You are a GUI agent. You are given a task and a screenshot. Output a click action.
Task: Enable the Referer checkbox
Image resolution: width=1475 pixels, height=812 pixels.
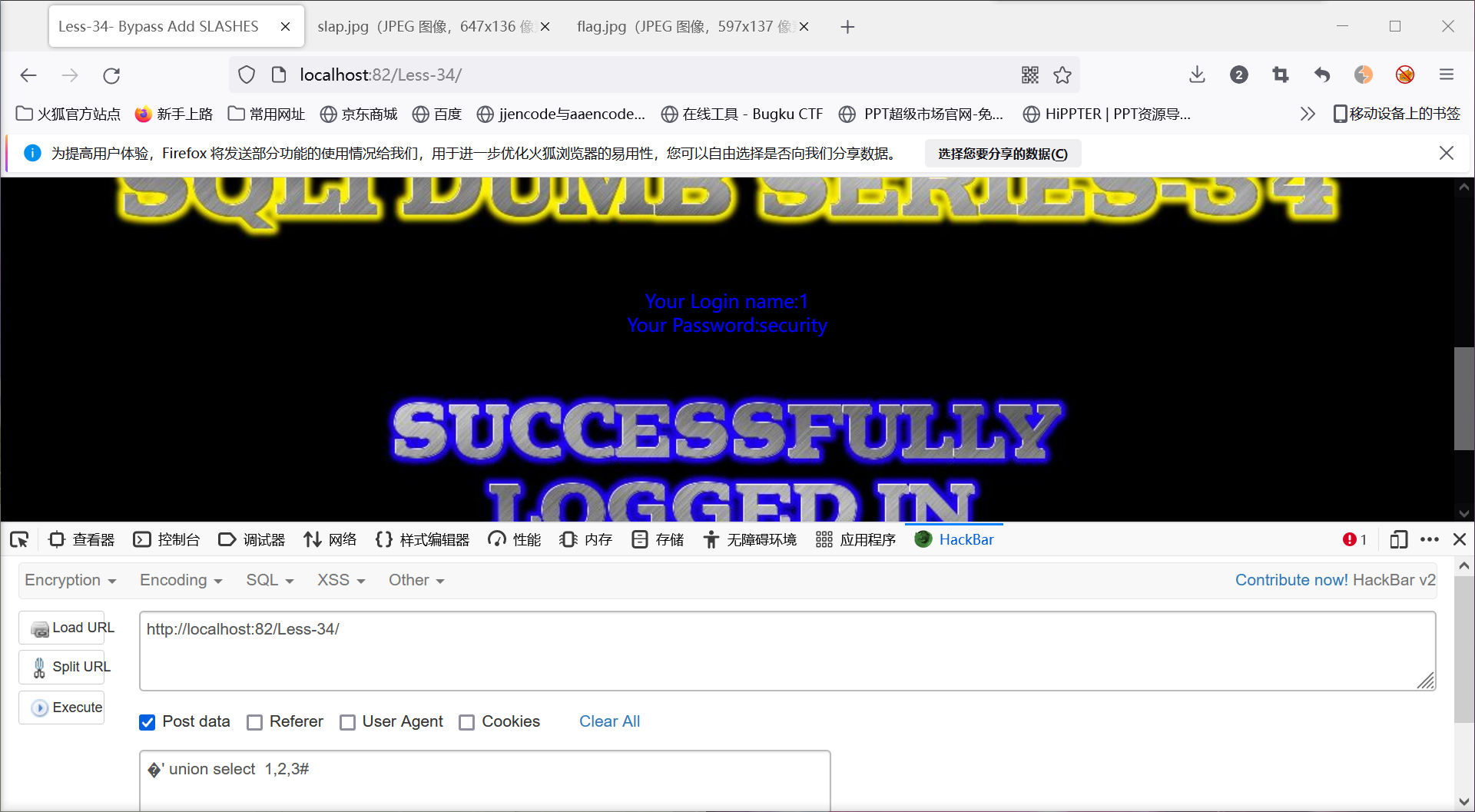point(254,722)
